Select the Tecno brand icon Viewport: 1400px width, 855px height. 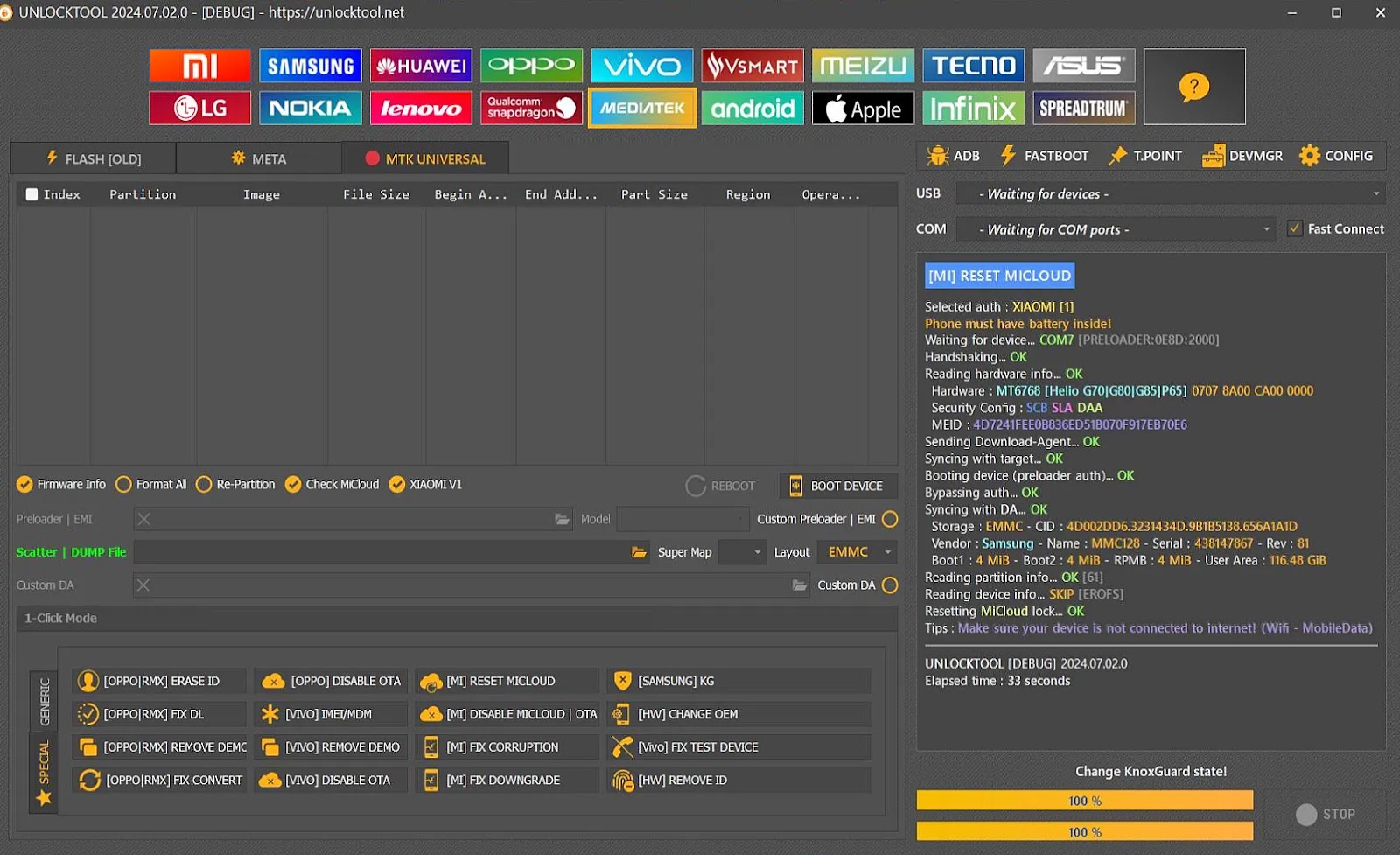(973, 66)
